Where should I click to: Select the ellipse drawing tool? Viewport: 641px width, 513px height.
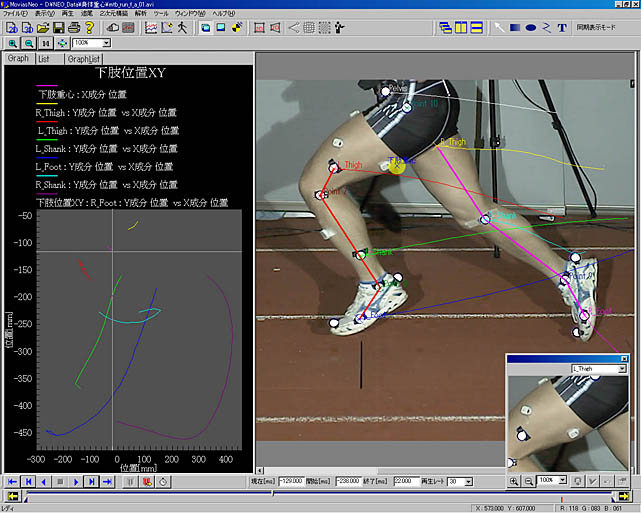pyautogui.click(x=531, y=28)
